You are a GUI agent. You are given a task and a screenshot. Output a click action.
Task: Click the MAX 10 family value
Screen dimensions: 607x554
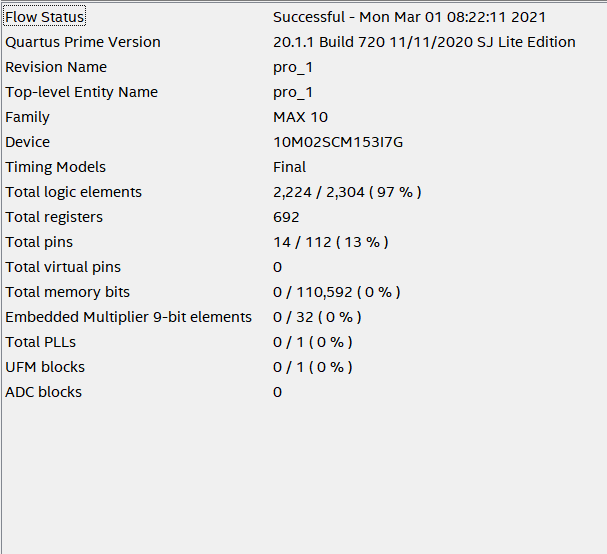pos(300,117)
